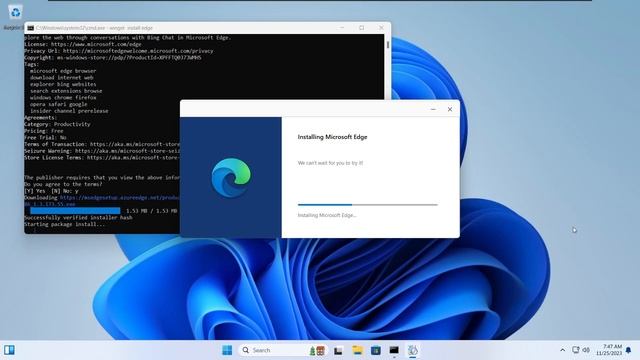Image resolution: width=640 pixels, height=360 pixels.
Task: Minimize the Command Prompt window
Action: coord(342,28)
